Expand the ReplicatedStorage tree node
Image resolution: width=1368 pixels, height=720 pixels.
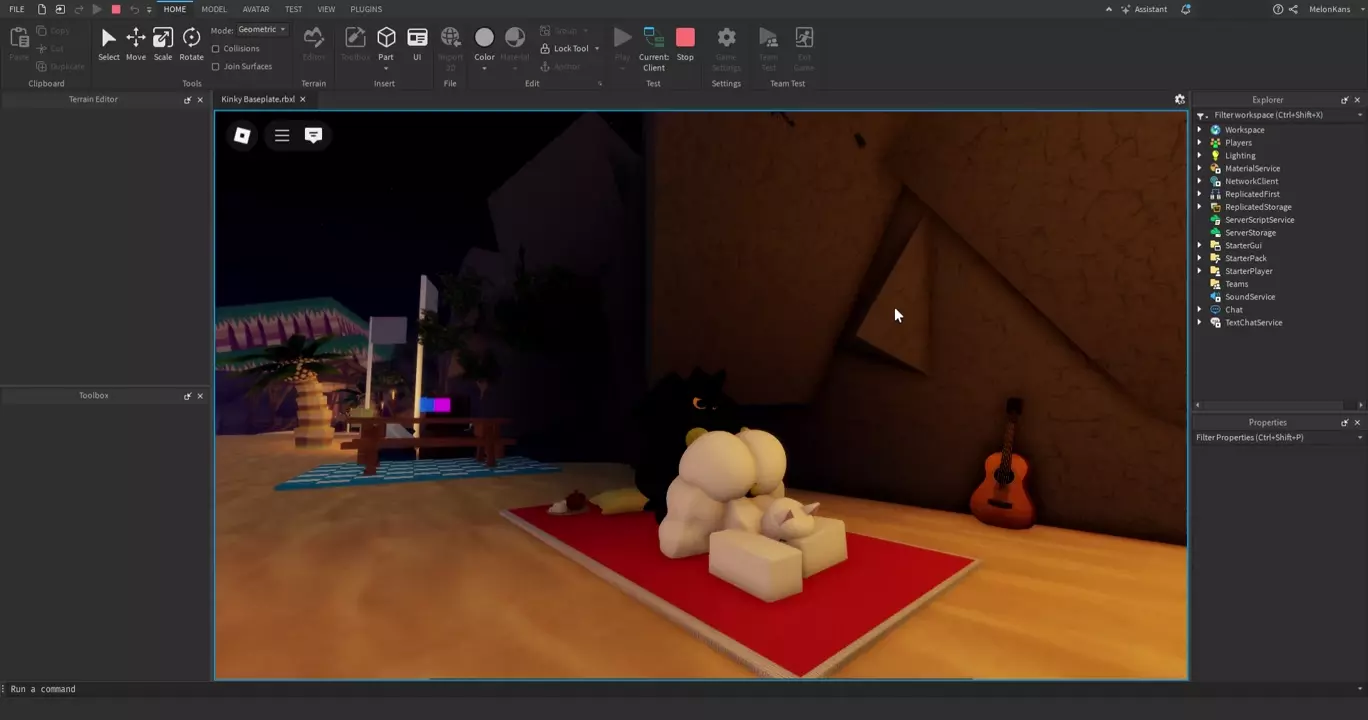(x=1200, y=207)
